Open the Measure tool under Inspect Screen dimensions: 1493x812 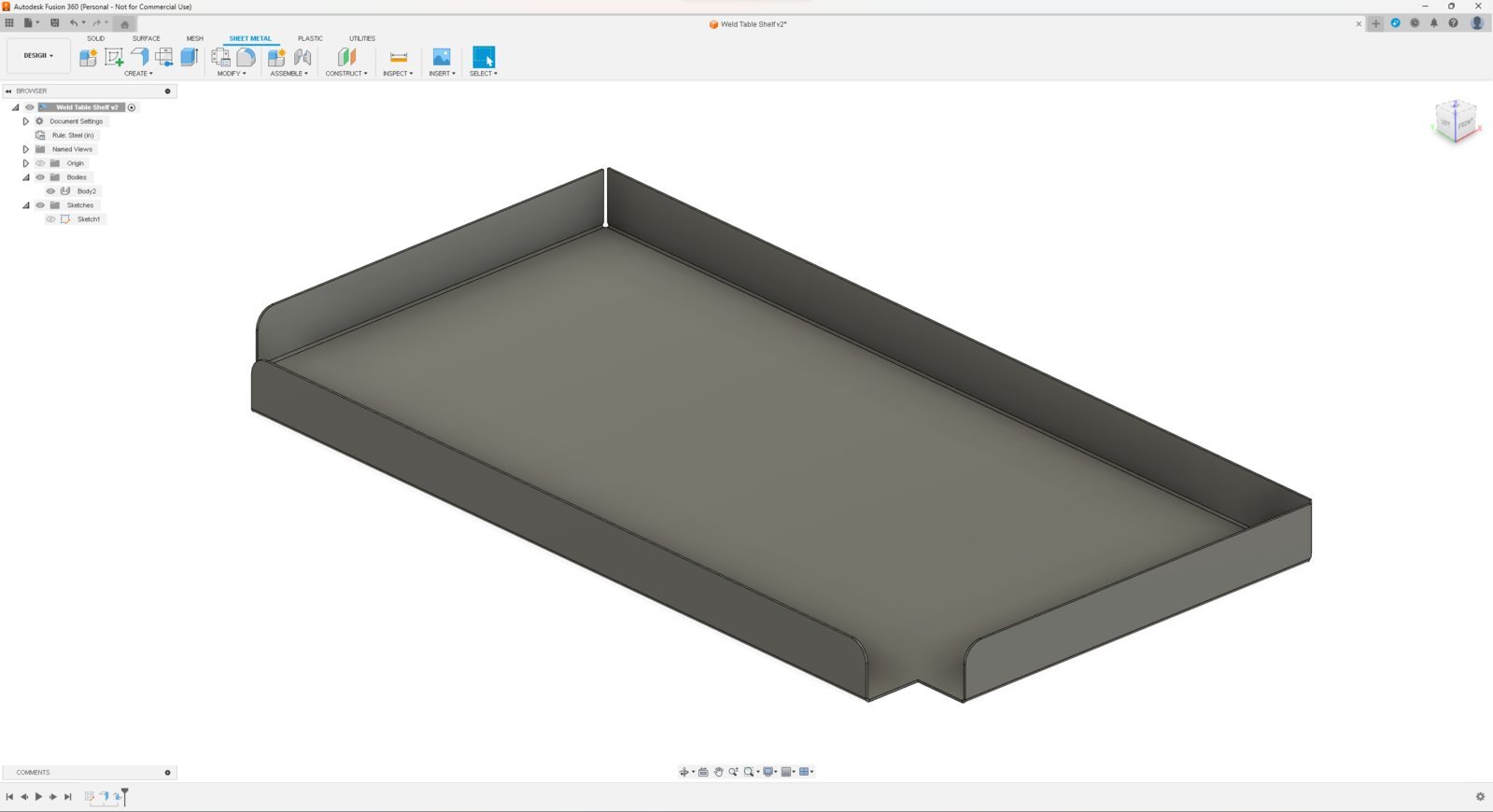tap(399, 57)
